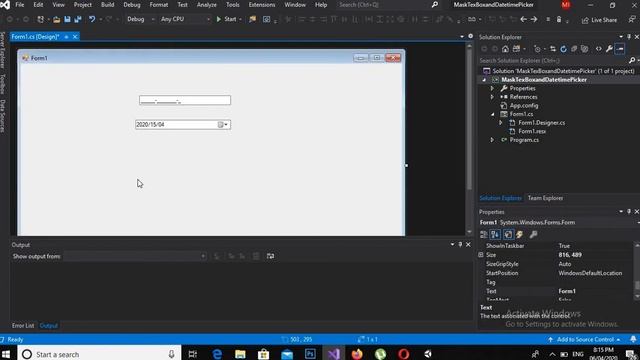The width and height of the screenshot is (640, 360).
Task: Open Photoshop from the taskbar
Action: point(310,354)
